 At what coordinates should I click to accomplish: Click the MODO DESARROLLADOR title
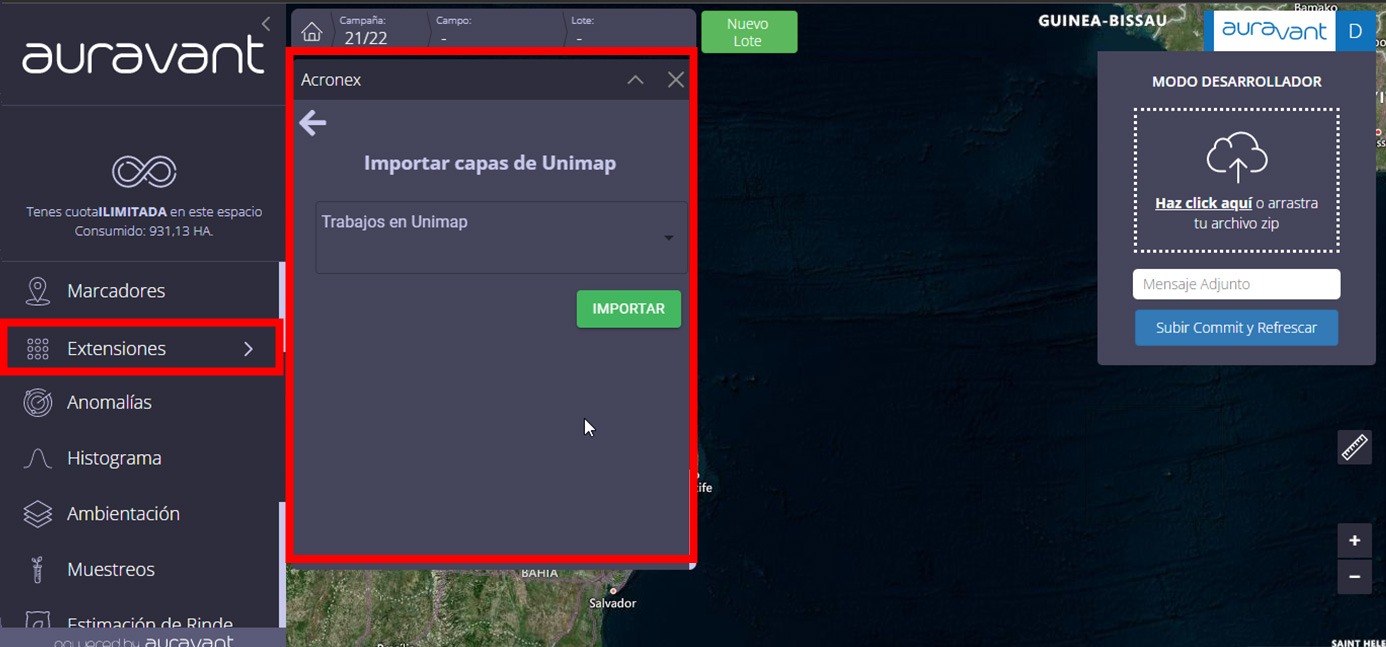1237,82
